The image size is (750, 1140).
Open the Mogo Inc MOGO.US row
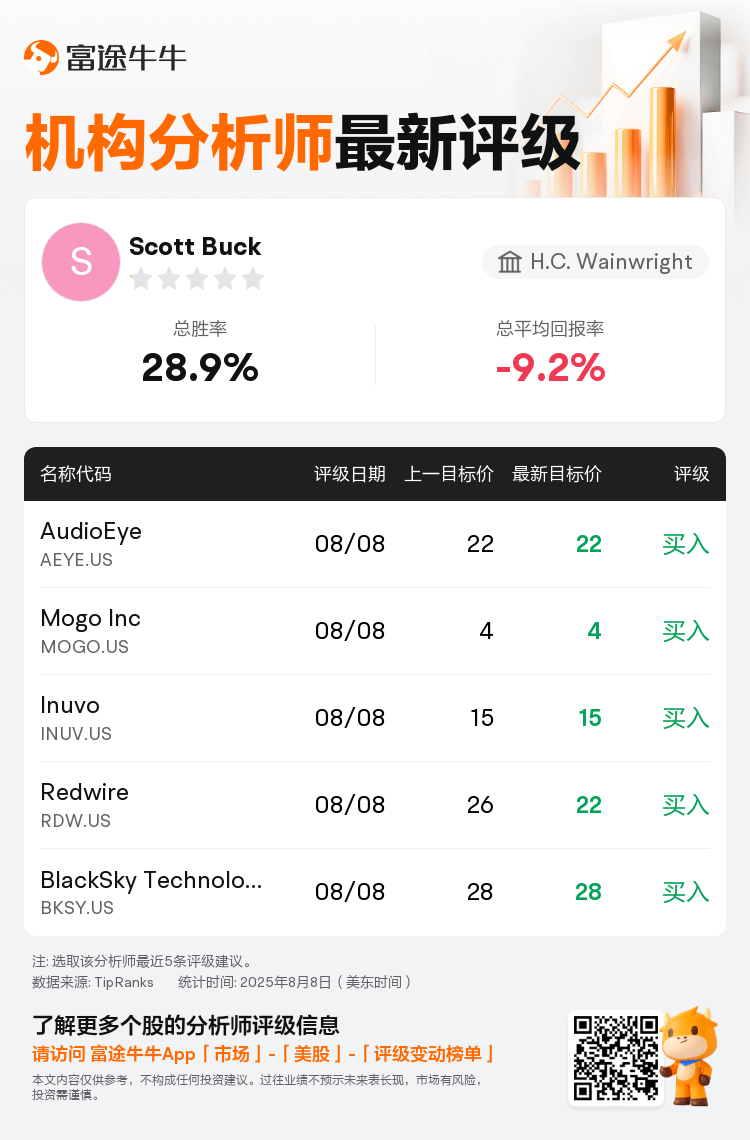point(375,631)
